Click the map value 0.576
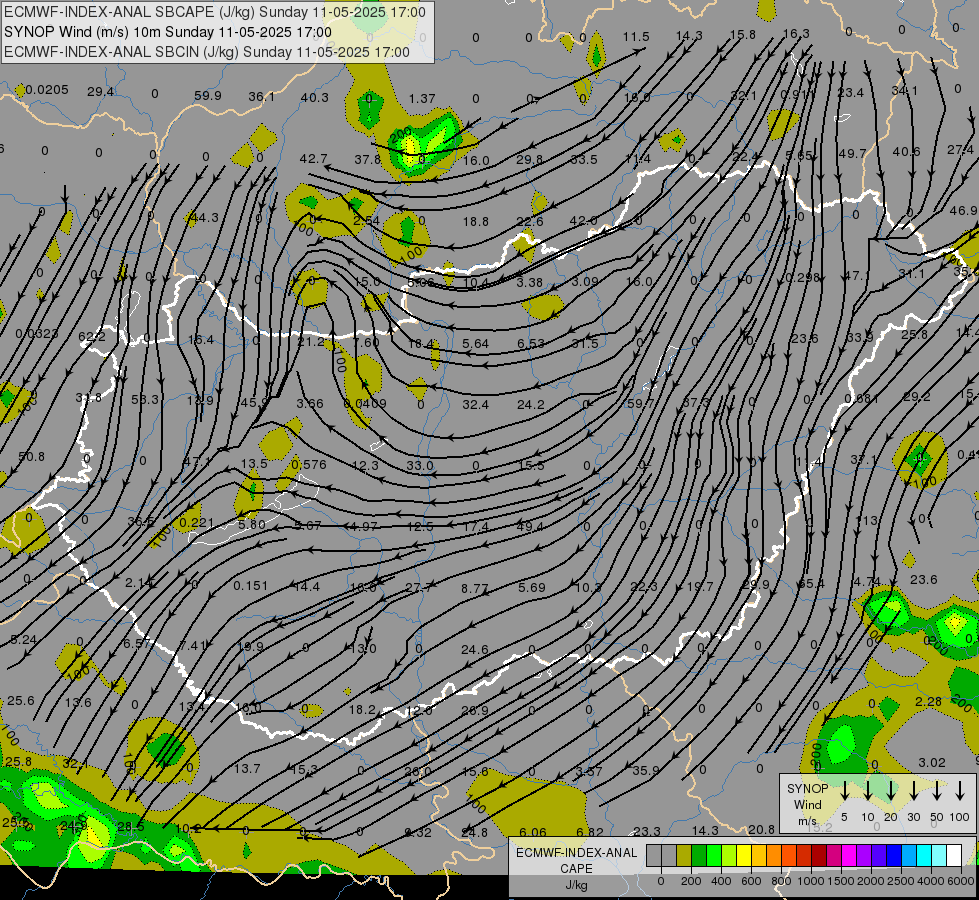 (309, 465)
